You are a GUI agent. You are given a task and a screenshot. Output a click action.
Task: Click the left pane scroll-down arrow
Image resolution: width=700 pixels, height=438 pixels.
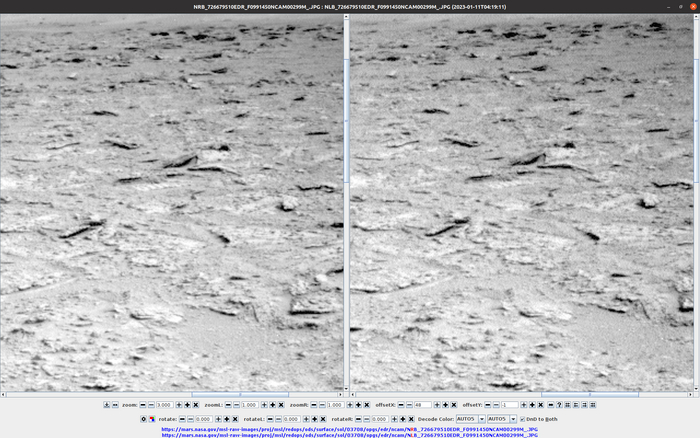coord(346,389)
